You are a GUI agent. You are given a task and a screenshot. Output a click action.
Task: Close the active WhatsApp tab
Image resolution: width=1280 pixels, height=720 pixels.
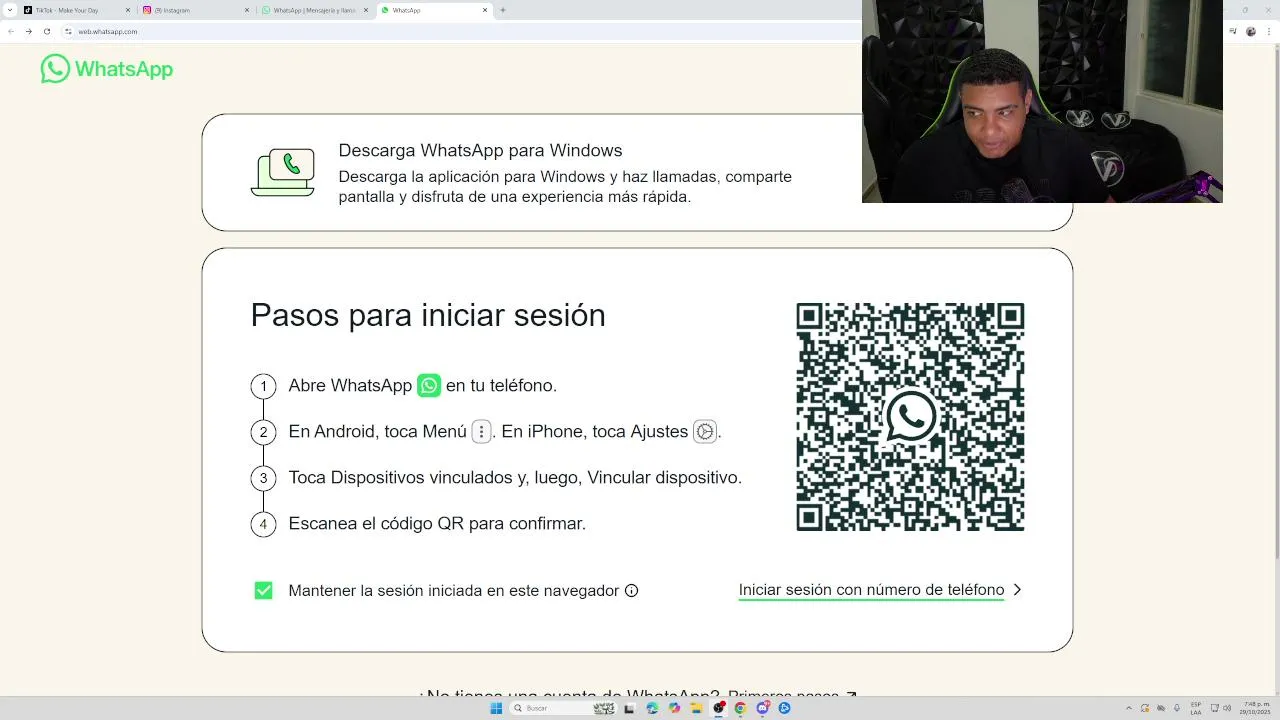click(485, 10)
